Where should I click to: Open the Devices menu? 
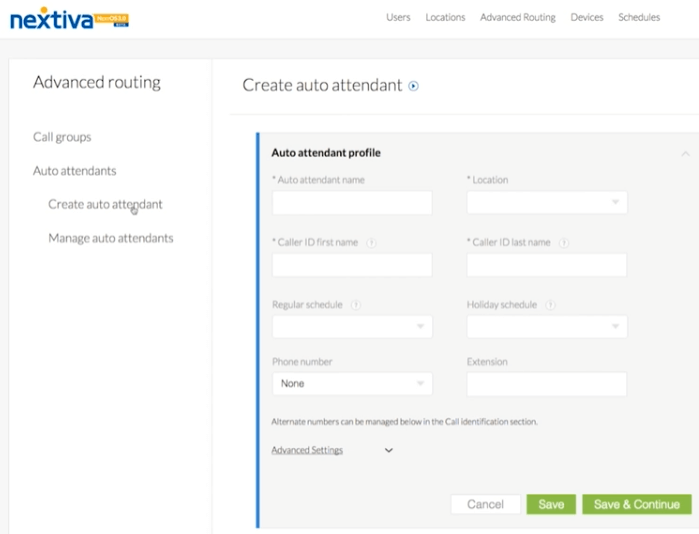point(587,17)
